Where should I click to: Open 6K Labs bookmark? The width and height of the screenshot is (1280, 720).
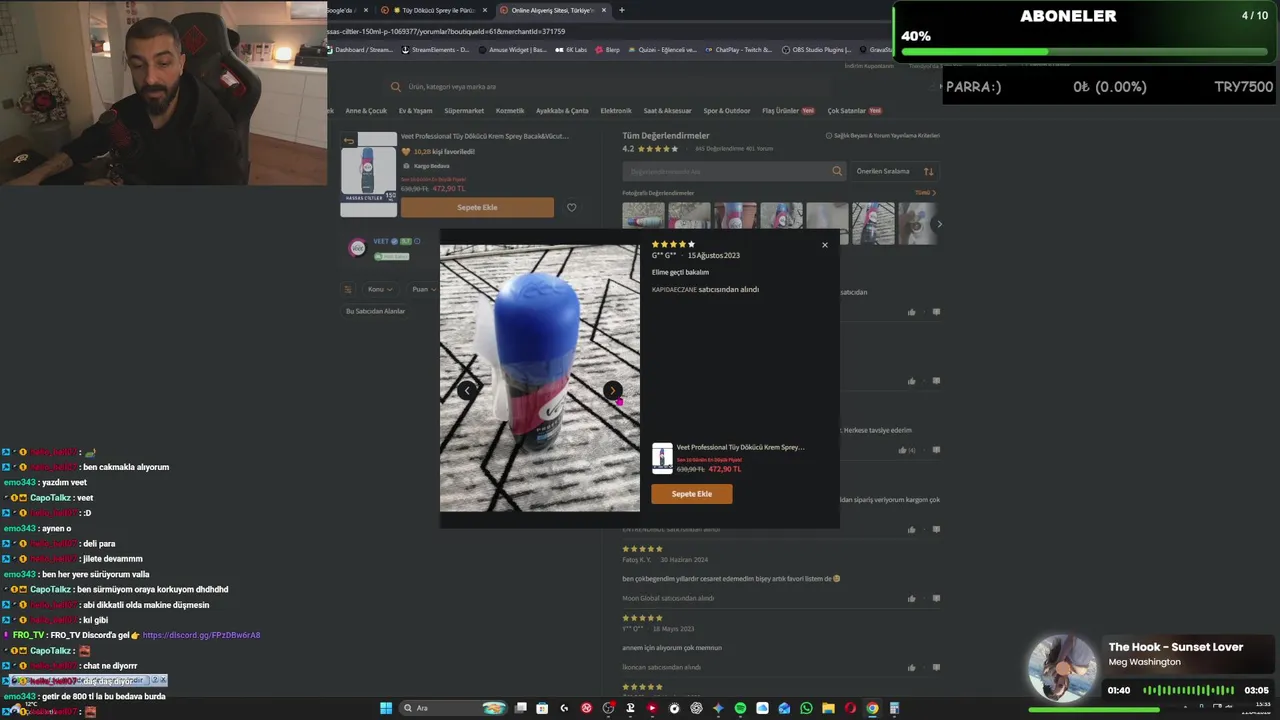(x=571, y=49)
